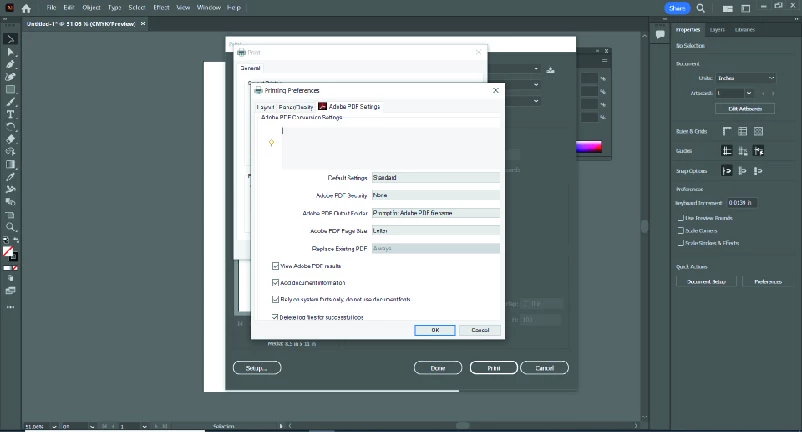Click the Done button in Print dialog
Viewport: 802px width, 432px height.
pyautogui.click(x=438, y=368)
